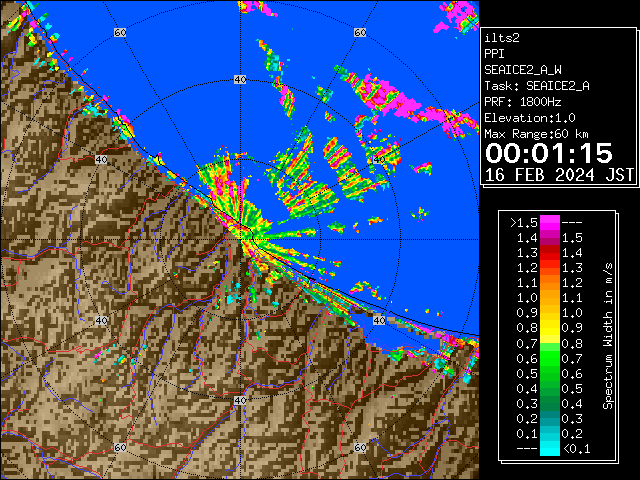The image size is (640, 480).
Task: Click the '<0.1' legend label
Action: (576, 449)
